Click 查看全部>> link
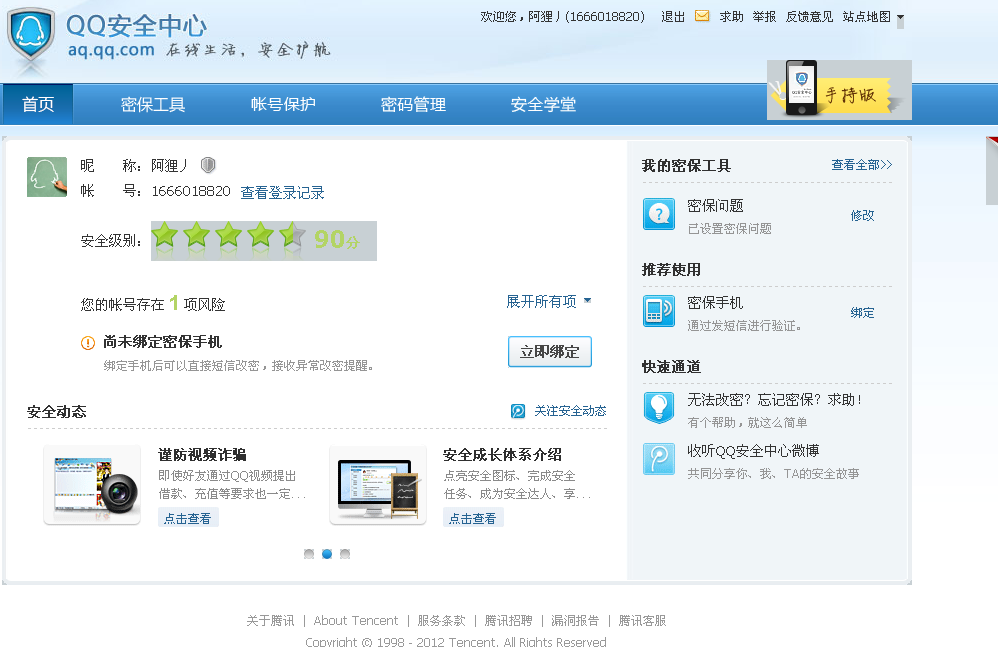 click(x=862, y=165)
